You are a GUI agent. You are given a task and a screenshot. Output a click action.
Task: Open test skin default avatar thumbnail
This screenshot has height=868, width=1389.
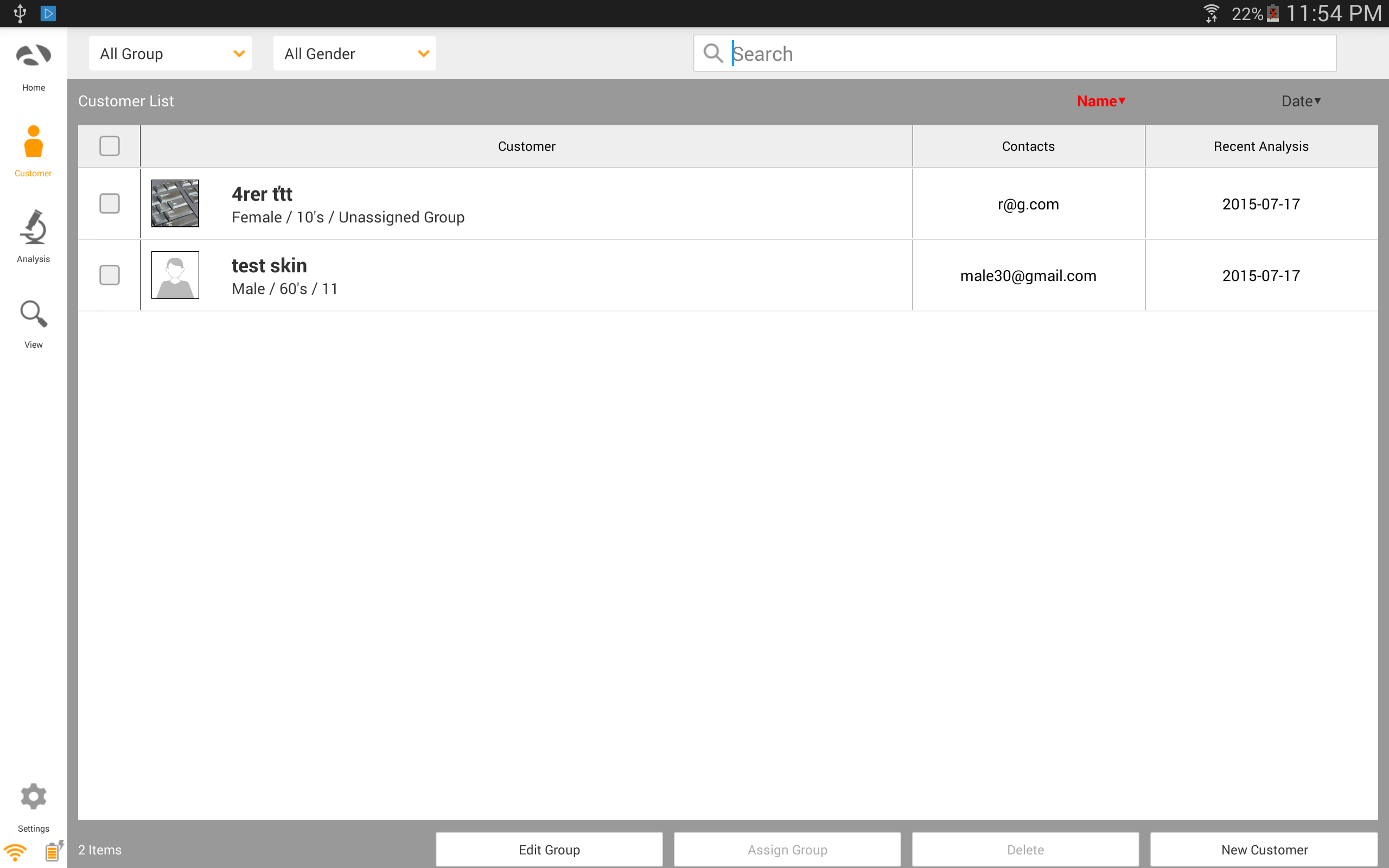pos(175,275)
